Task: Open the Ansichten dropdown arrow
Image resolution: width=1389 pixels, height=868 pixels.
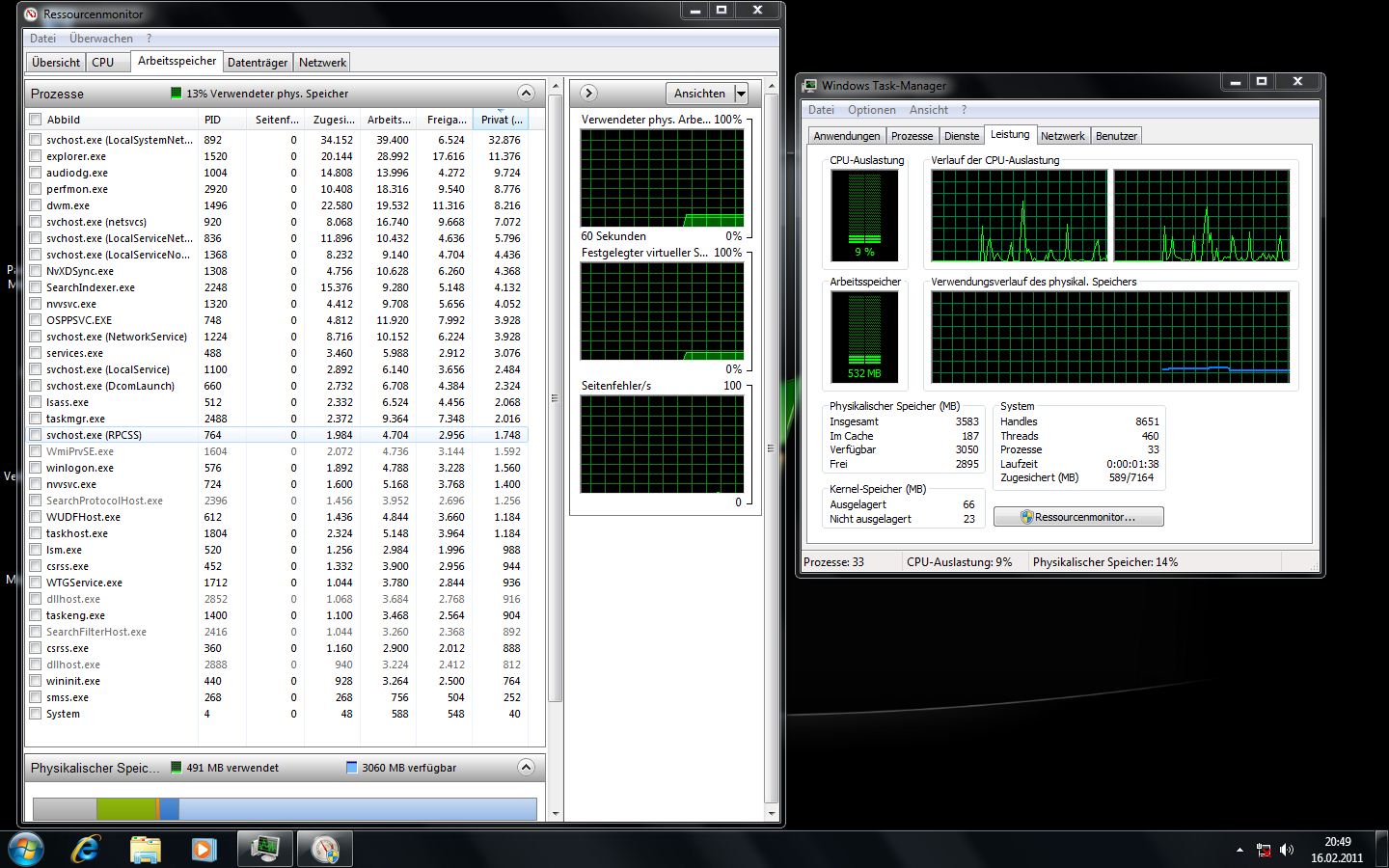Action: point(741,94)
